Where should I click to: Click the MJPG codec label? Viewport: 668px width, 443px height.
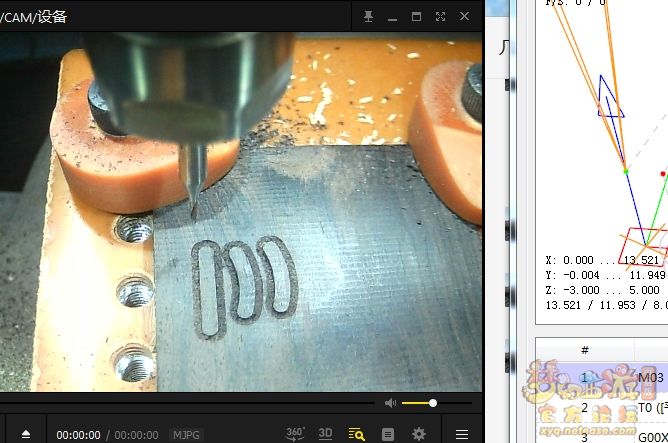(x=186, y=435)
